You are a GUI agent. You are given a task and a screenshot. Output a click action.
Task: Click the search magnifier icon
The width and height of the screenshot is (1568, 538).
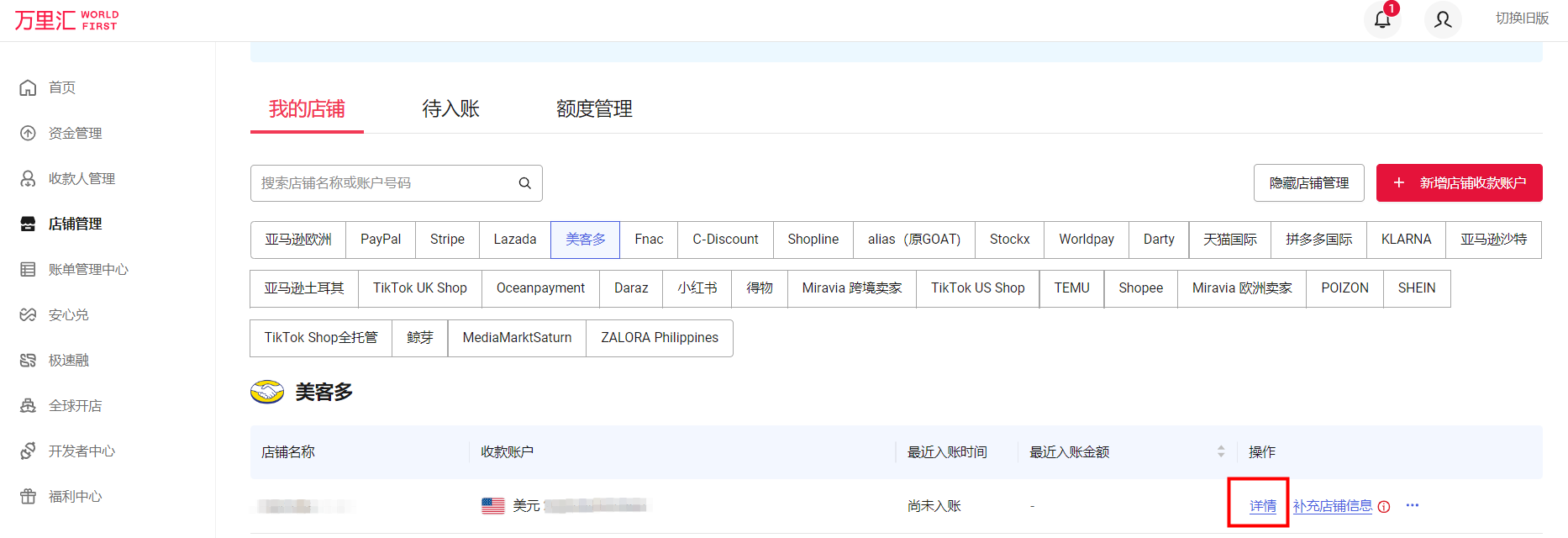pyautogui.click(x=524, y=183)
